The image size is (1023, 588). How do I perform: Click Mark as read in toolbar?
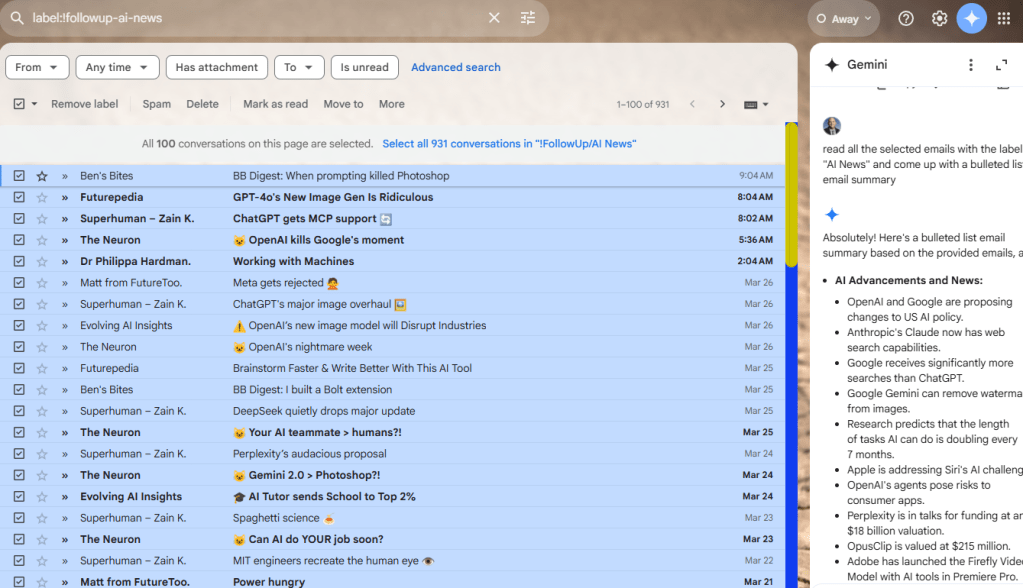click(275, 104)
